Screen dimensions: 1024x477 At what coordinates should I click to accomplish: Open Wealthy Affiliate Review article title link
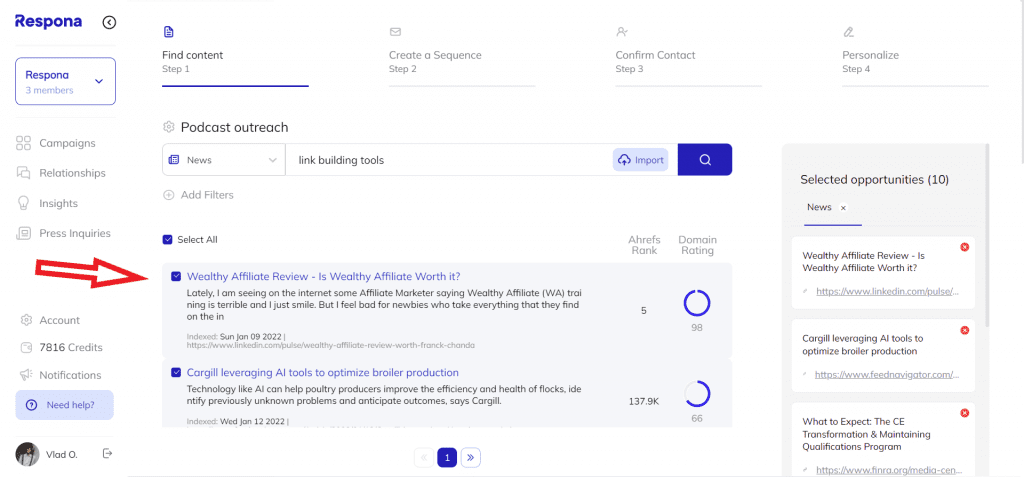323,276
